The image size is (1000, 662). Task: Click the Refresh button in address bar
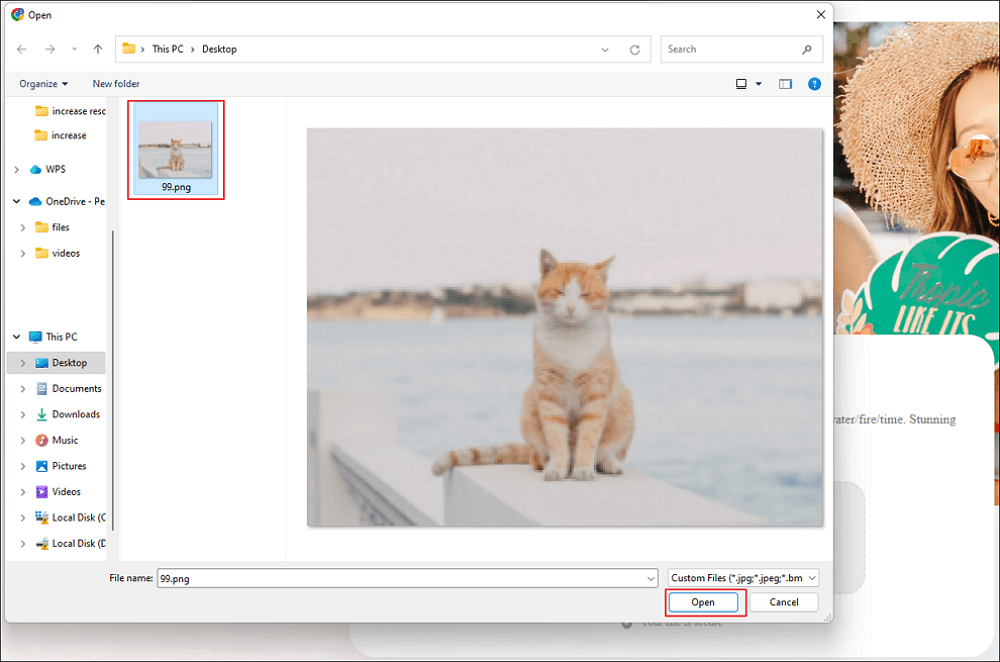(x=634, y=49)
